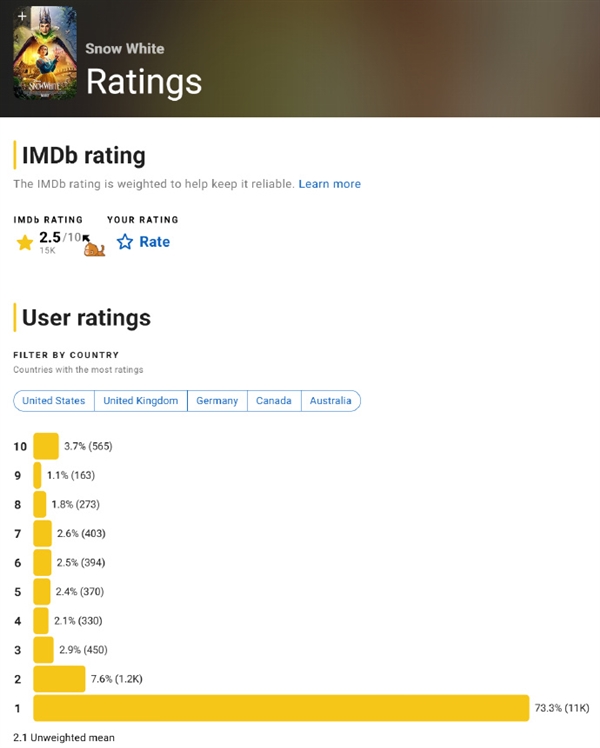Click the Rate button text
Image resolution: width=600 pixels, height=748 pixels.
(155, 242)
